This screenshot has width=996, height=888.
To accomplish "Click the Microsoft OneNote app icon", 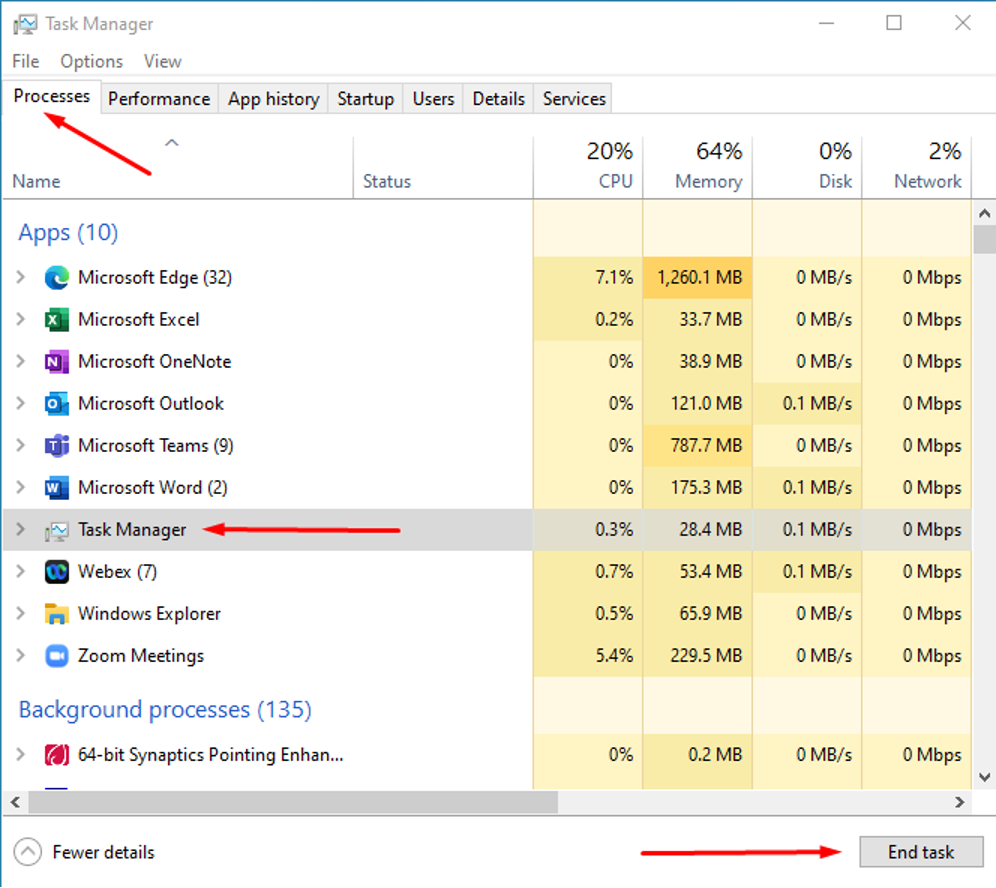I will [57, 361].
